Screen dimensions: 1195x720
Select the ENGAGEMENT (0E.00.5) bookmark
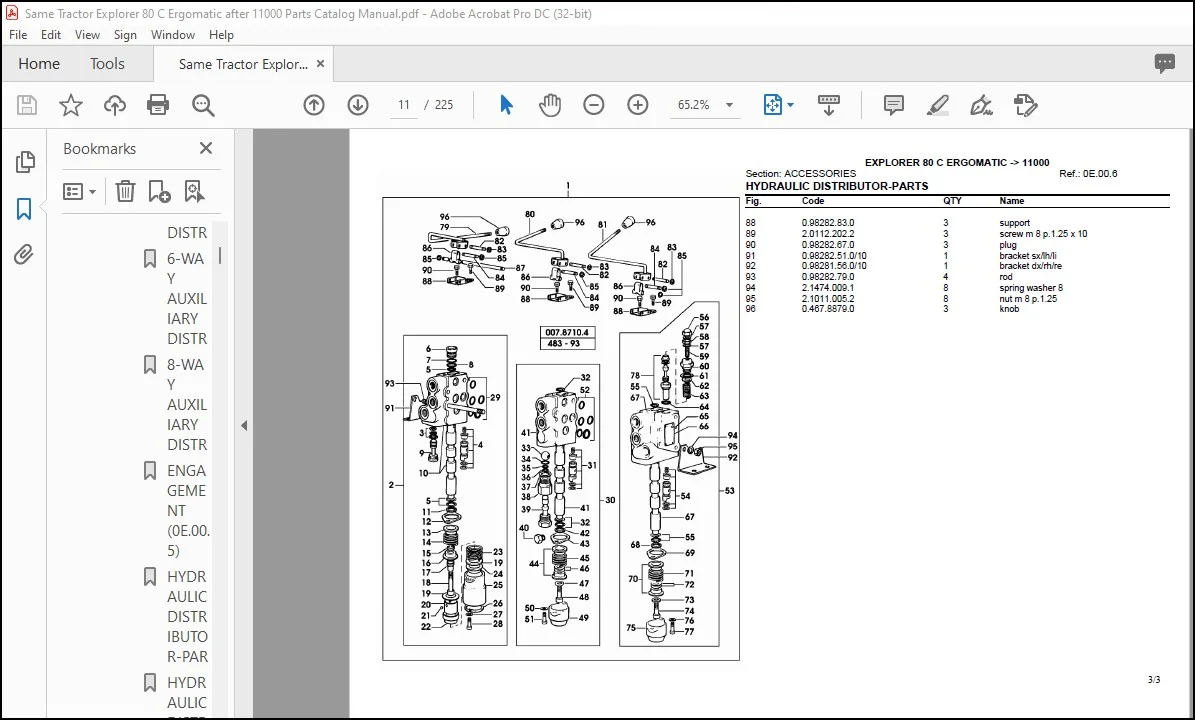[x=187, y=510]
